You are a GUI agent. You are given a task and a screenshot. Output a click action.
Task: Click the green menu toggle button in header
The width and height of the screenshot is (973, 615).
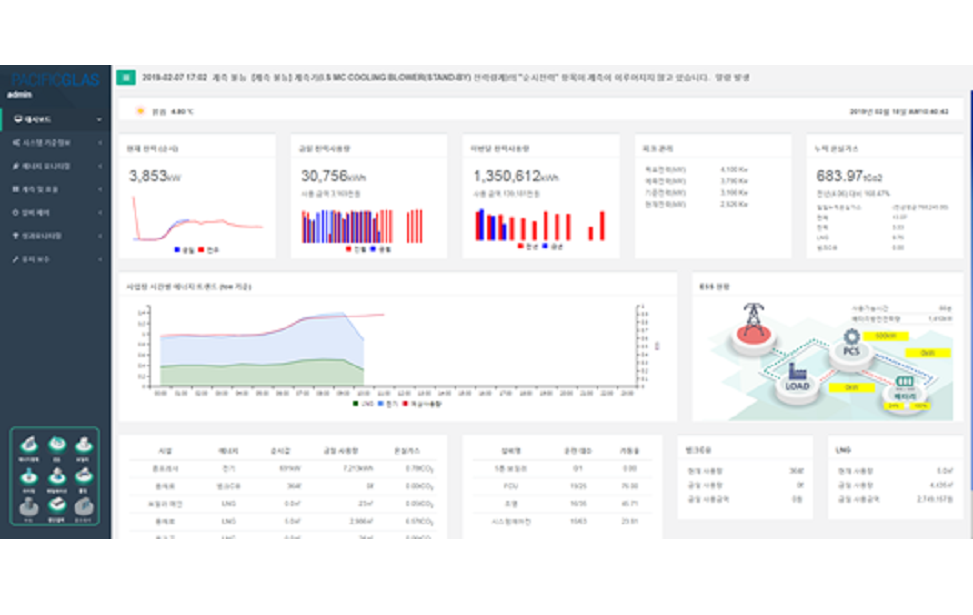tap(126, 77)
